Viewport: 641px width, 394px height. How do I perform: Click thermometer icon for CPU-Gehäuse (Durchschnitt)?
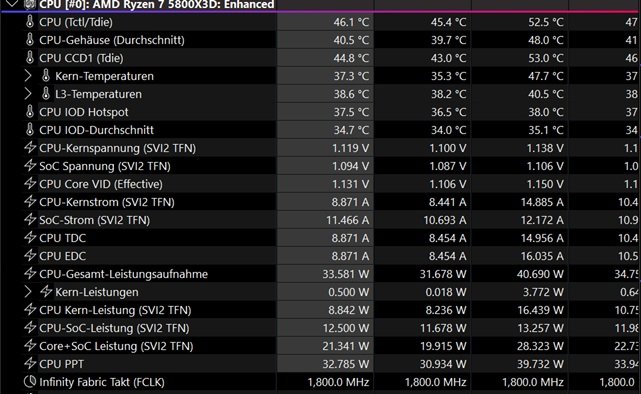pyautogui.click(x=30, y=40)
